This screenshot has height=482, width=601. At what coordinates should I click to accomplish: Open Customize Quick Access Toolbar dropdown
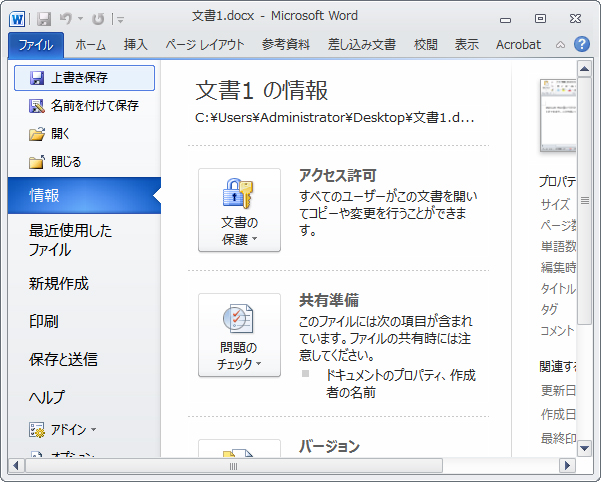(x=120, y=19)
